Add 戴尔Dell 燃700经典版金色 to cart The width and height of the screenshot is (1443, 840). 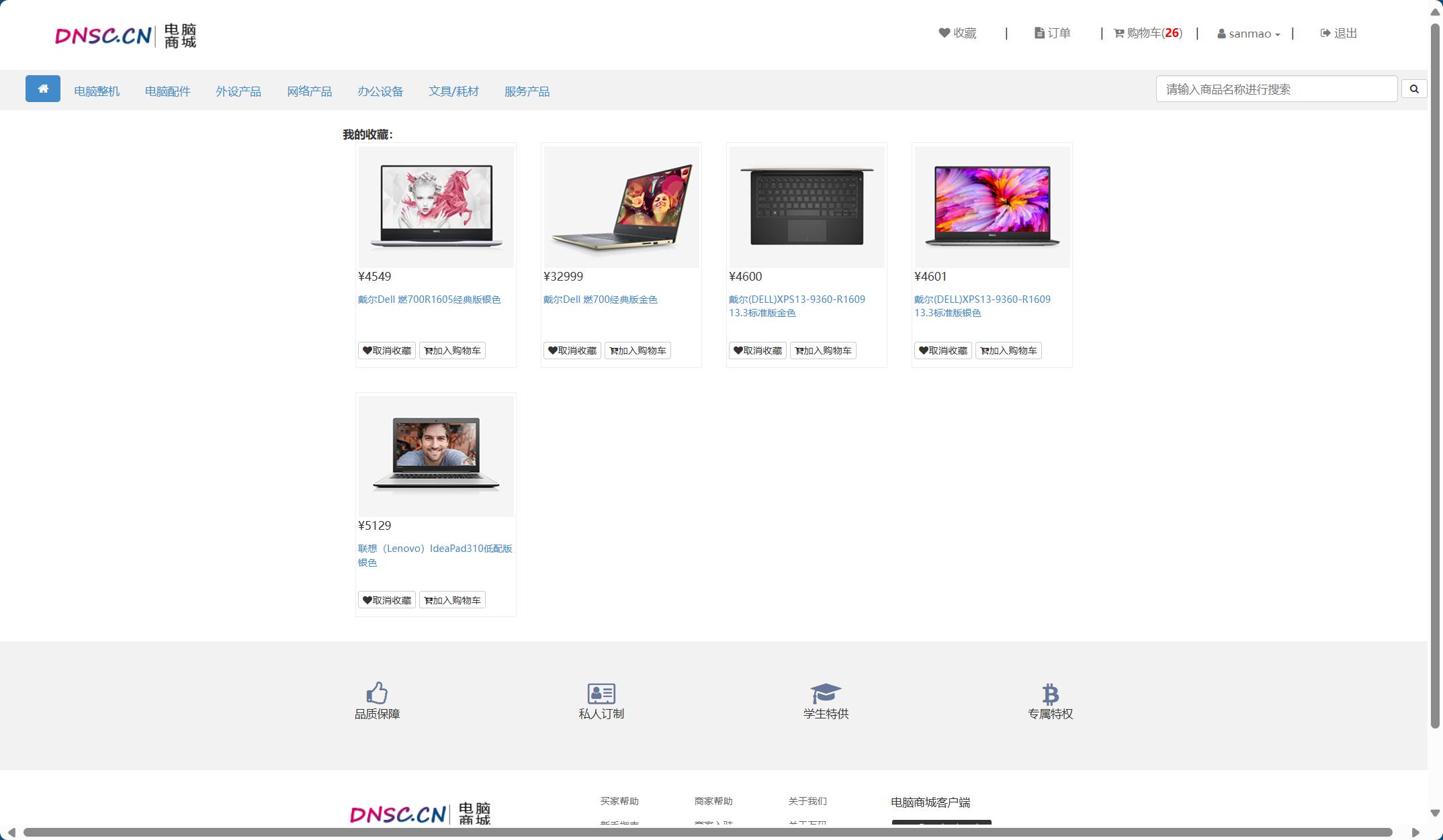638,351
